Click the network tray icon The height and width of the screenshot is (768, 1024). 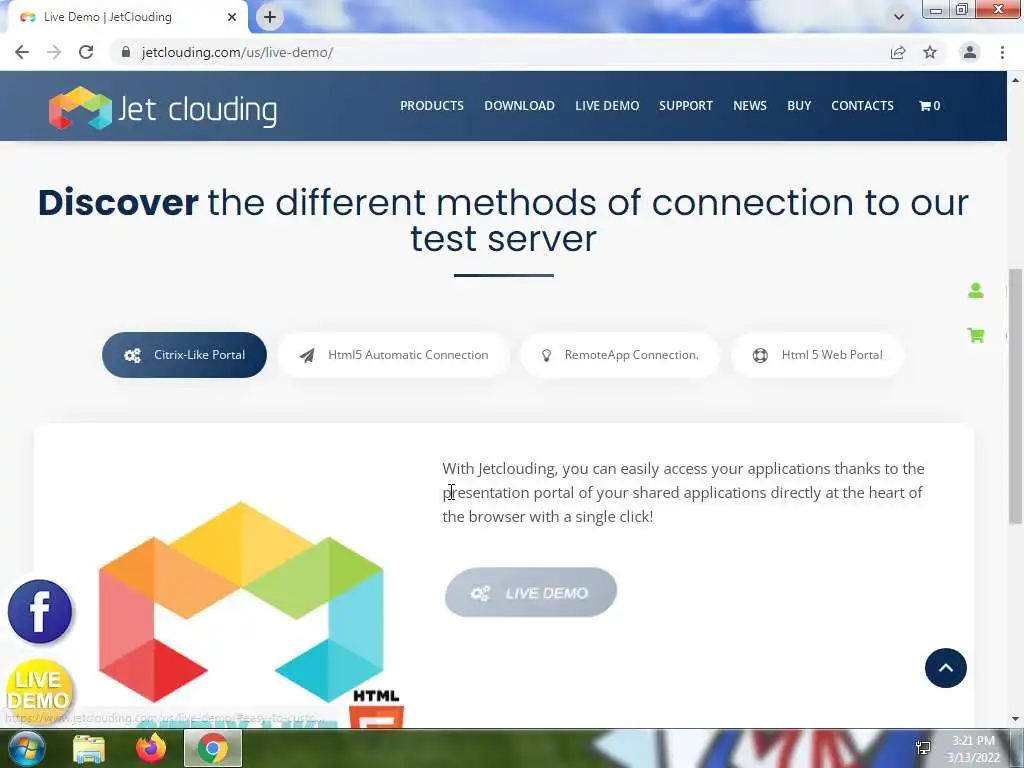(923, 748)
